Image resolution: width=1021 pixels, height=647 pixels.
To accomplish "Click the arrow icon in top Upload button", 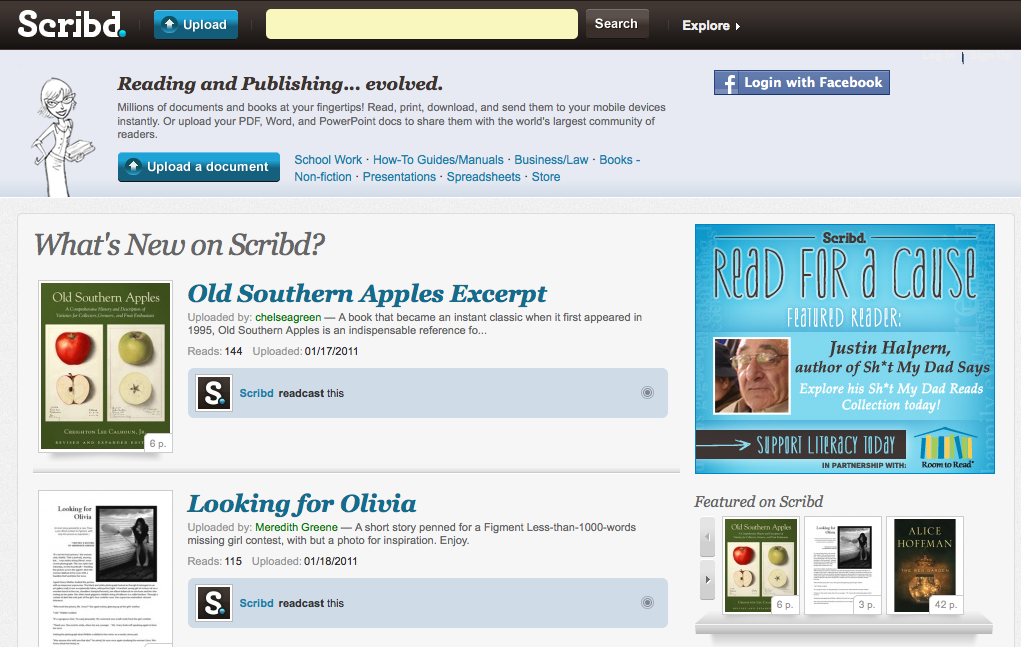I will (169, 25).
